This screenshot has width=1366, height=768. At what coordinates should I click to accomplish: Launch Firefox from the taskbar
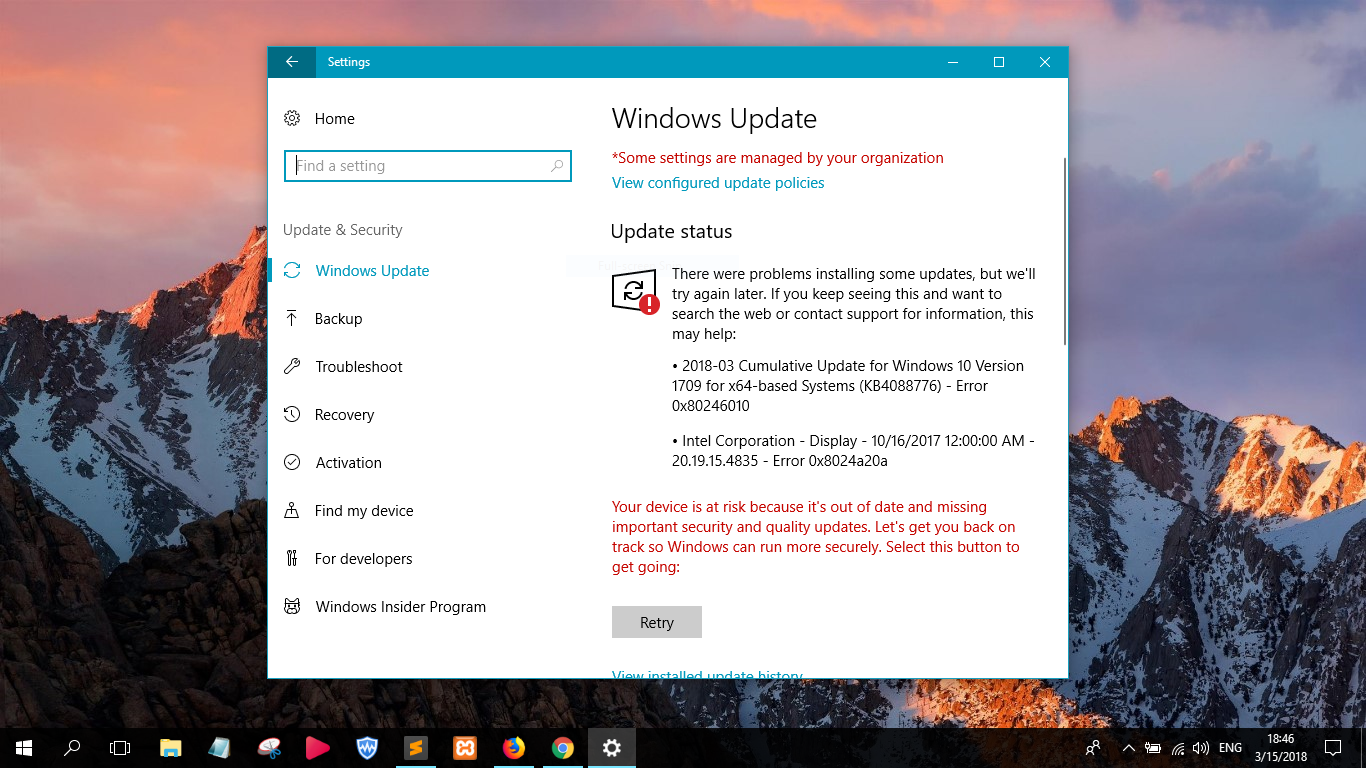pos(513,747)
